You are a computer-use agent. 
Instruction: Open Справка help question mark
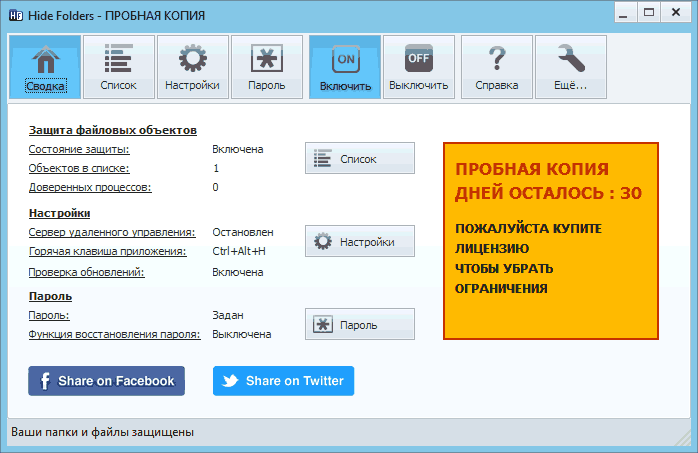click(x=497, y=67)
